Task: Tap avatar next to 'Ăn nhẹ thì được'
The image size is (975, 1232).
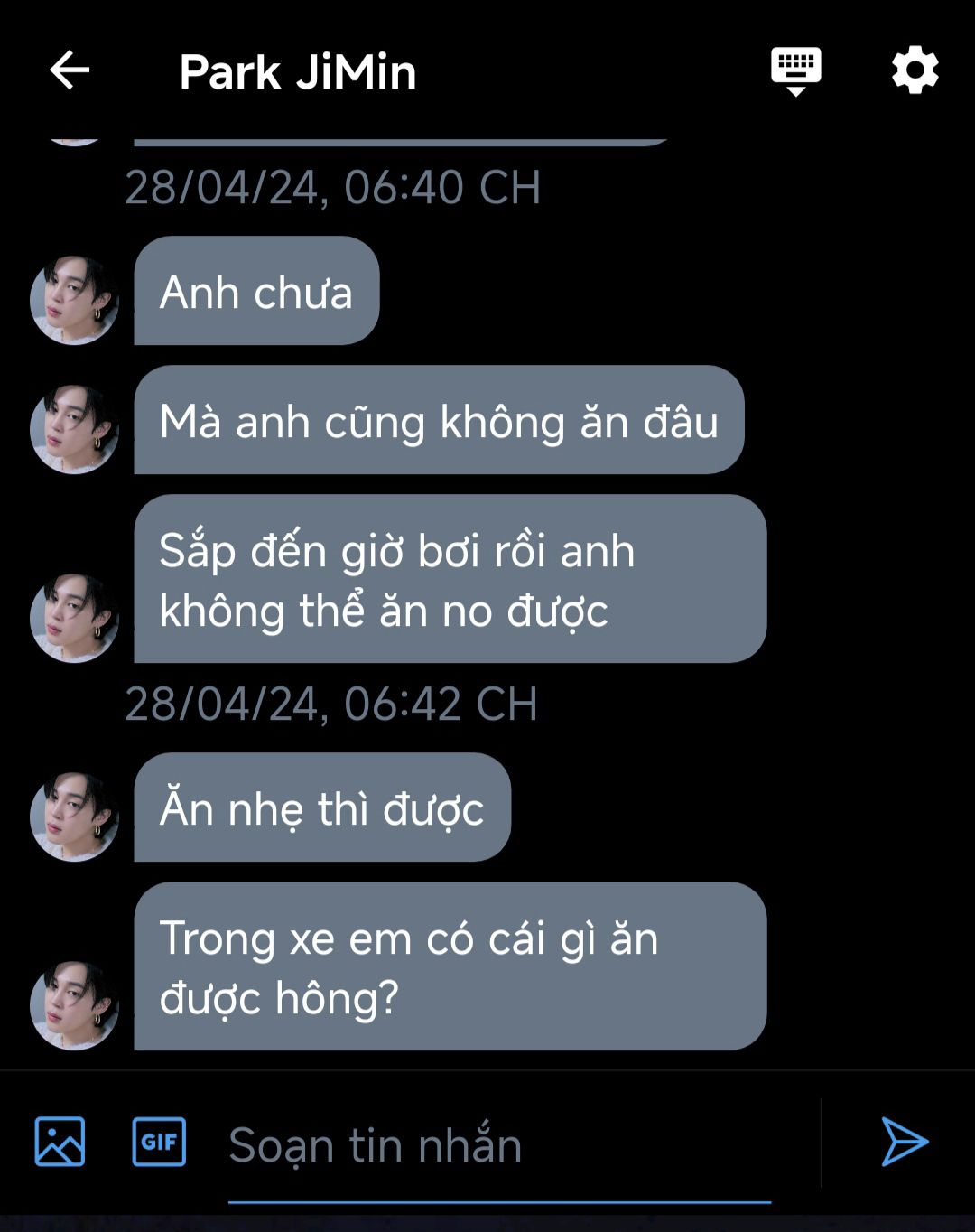Action: coord(75,817)
